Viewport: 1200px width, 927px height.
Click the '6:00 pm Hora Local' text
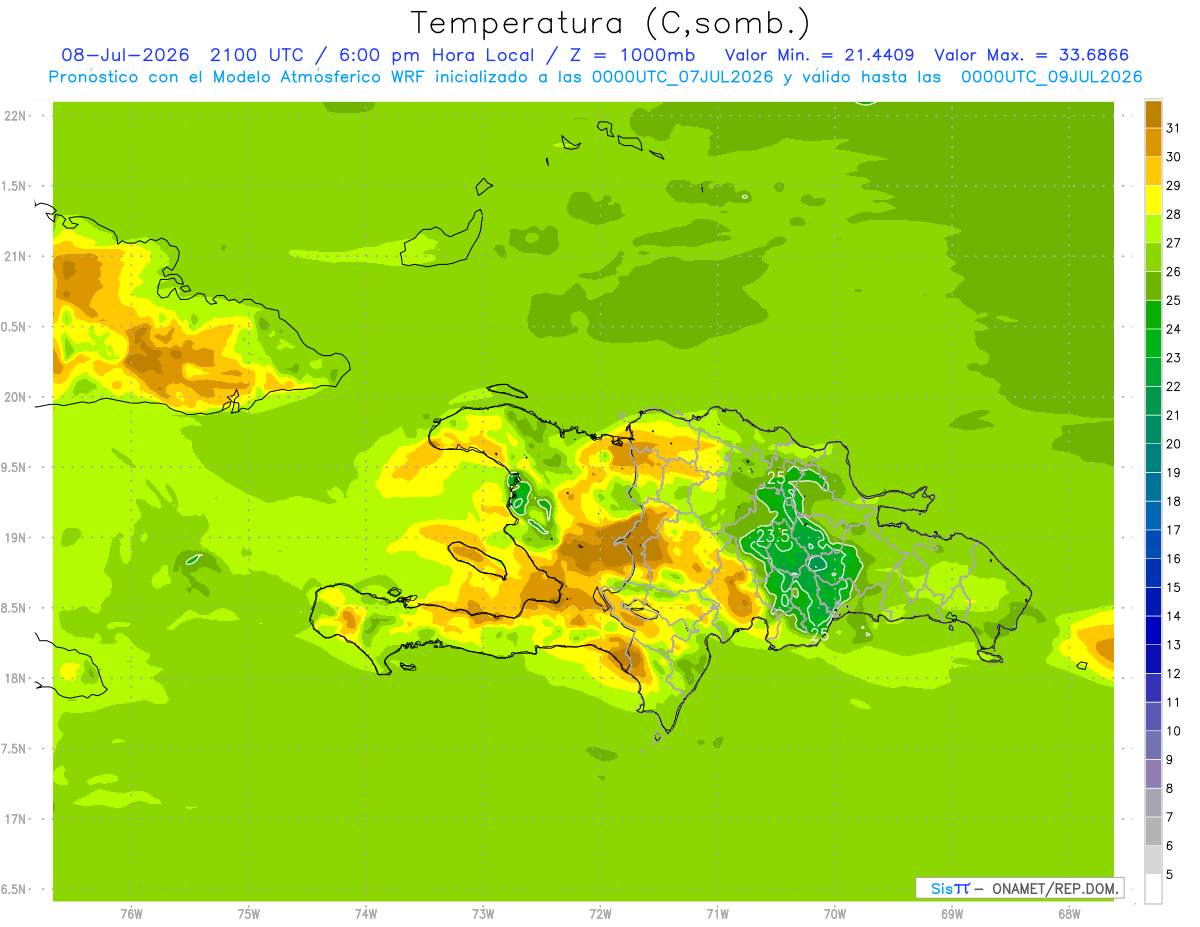tap(437, 55)
